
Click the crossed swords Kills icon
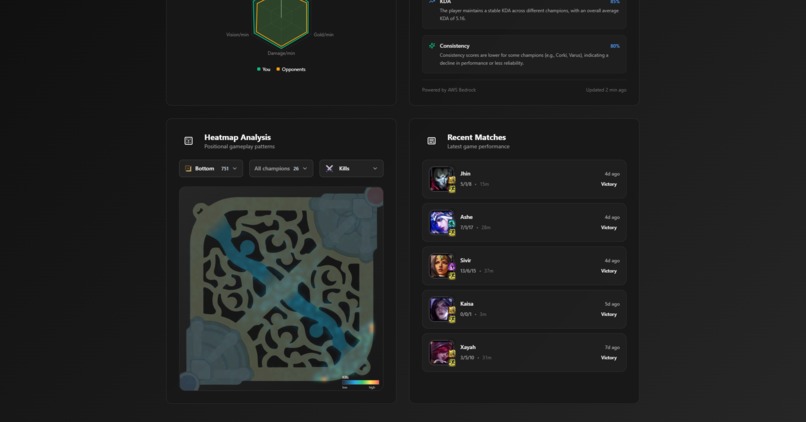329,169
